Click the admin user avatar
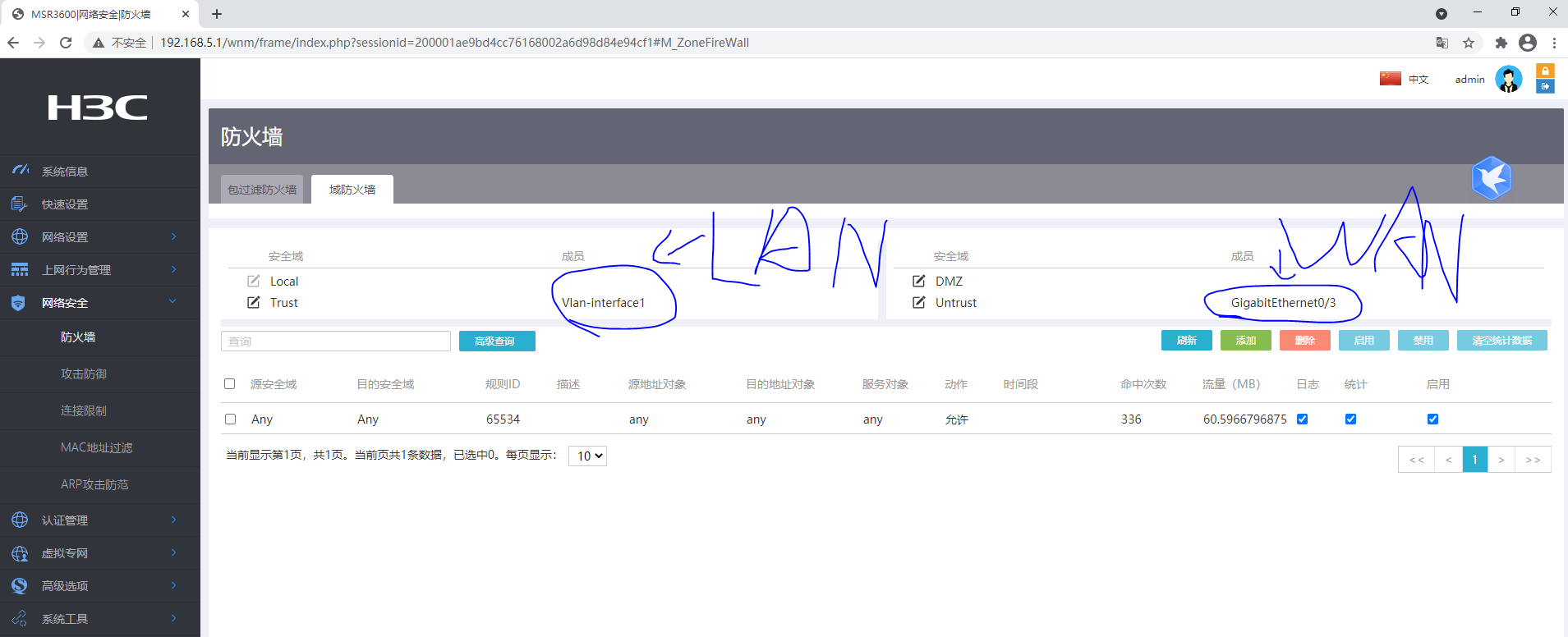The image size is (1568, 637). (x=1509, y=79)
